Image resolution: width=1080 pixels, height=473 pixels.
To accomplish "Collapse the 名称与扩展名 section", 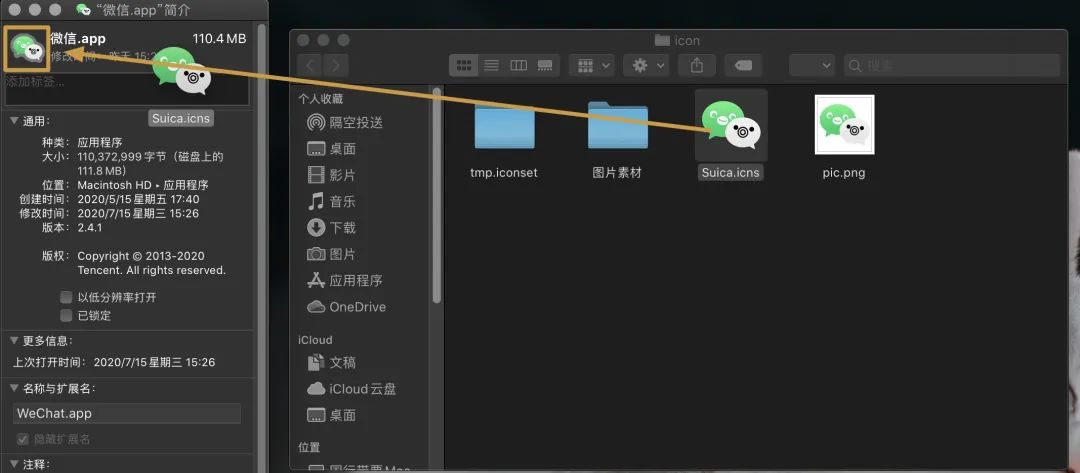I will [14, 388].
